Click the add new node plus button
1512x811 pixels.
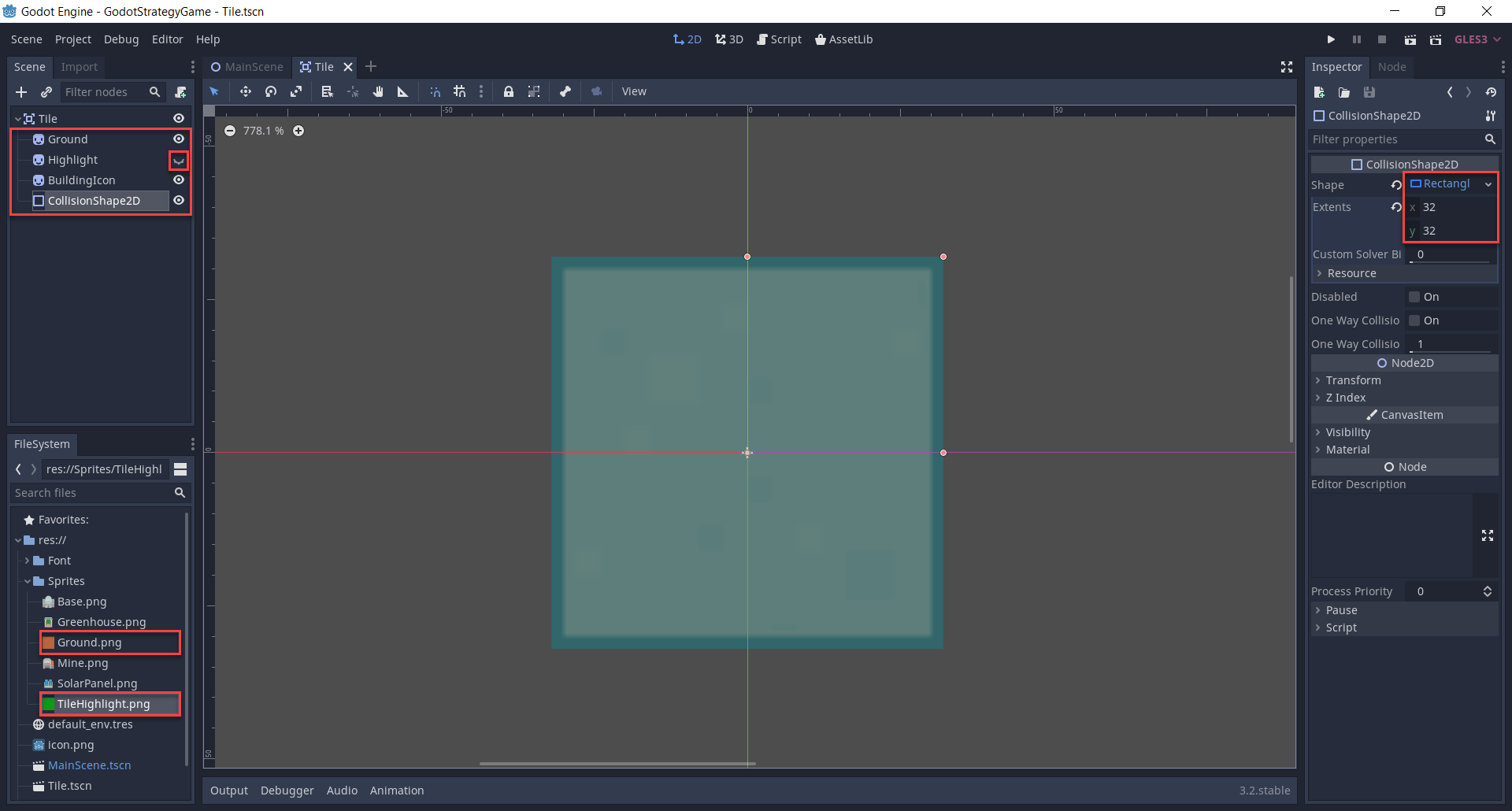[x=21, y=92]
